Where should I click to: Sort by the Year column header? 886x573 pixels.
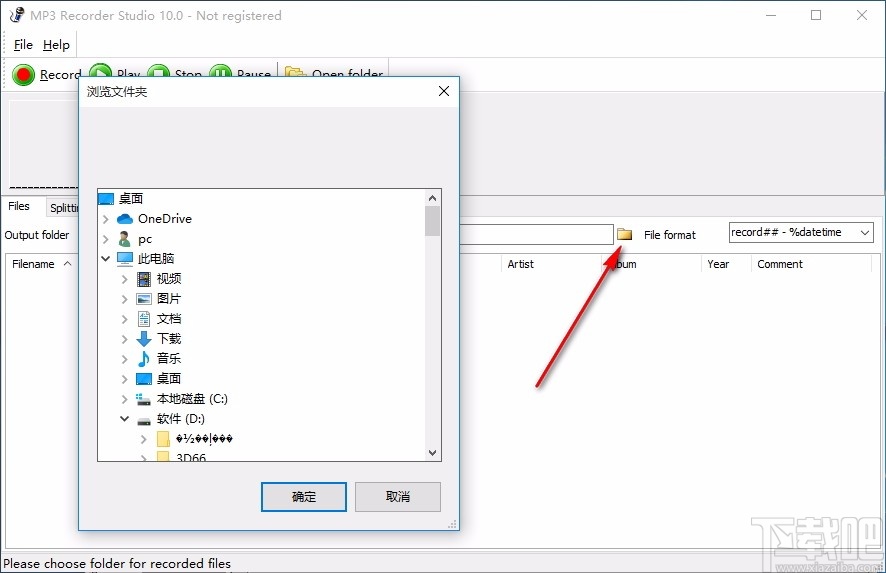[x=726, y=264]
